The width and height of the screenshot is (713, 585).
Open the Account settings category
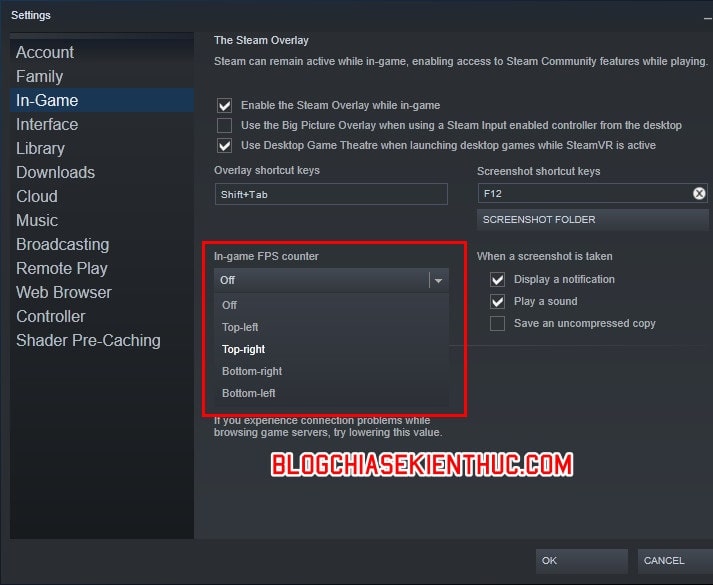click(x=102, y=52)
